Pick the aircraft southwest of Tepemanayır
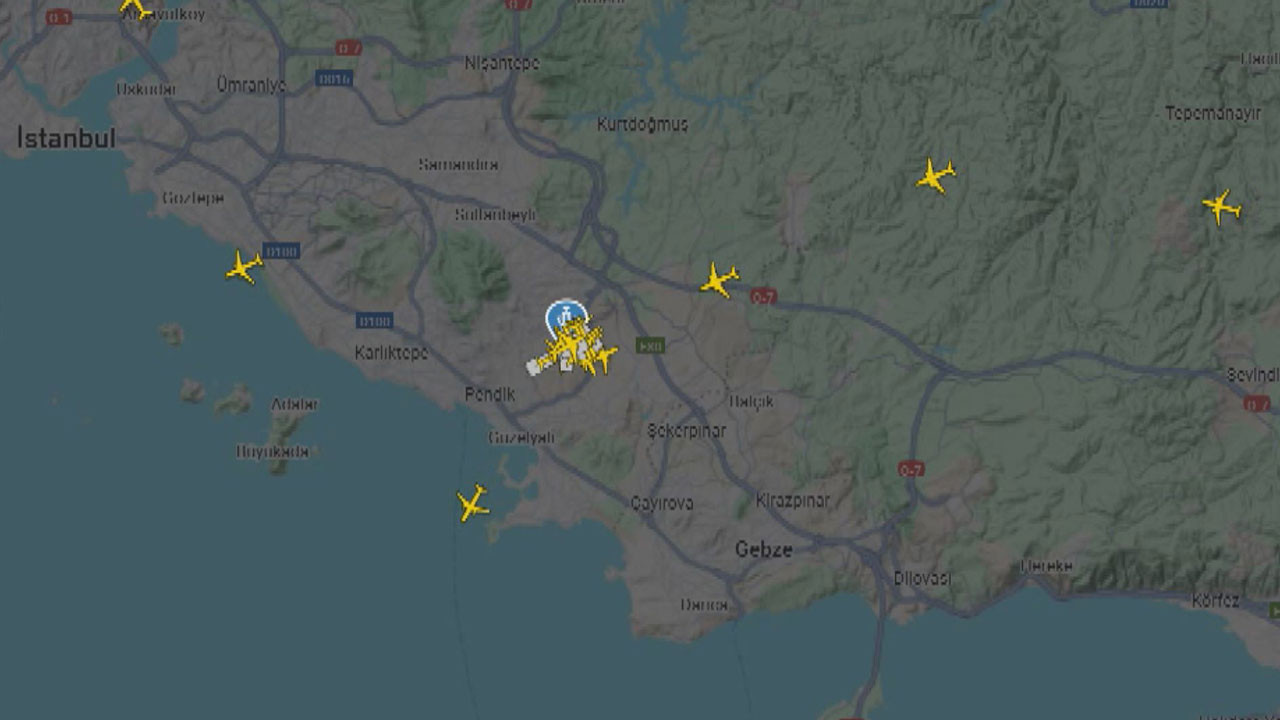 936,176
